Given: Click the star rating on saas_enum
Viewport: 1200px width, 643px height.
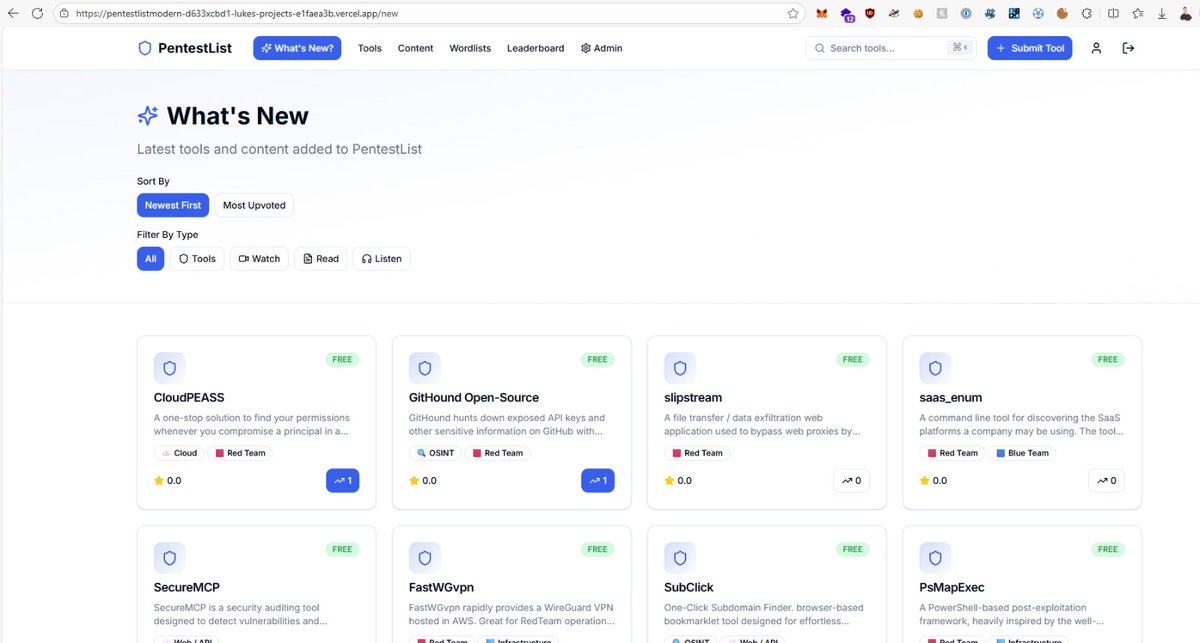Looking at the screenshot, I should (933, 481).
